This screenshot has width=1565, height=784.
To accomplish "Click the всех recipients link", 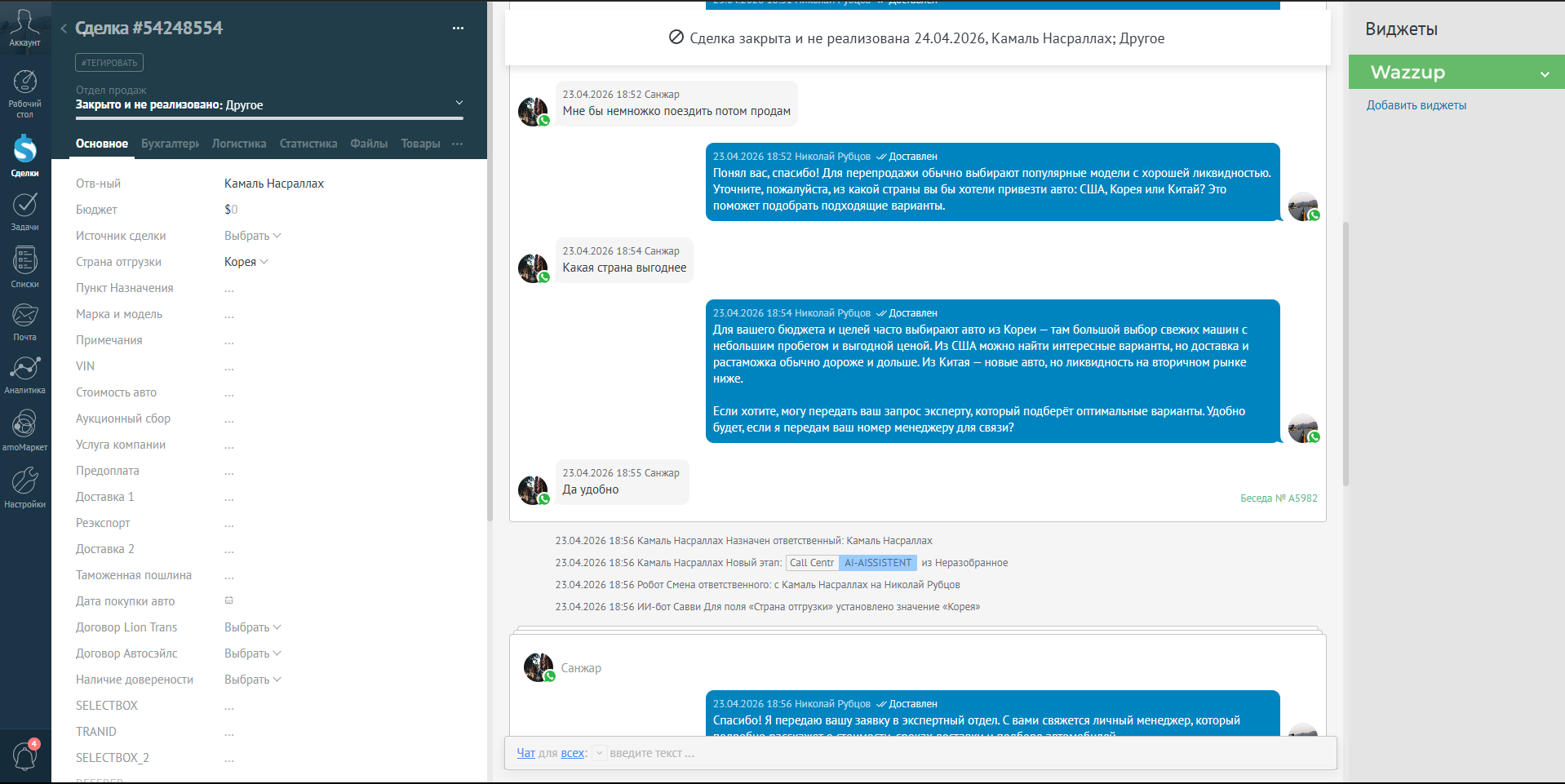I will click(572, 753).
